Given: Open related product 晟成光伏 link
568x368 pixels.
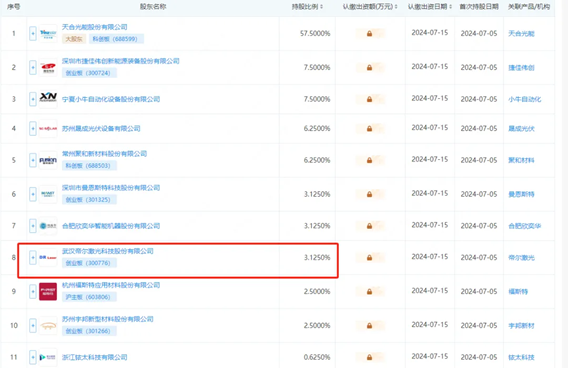Looking at the screenshot, I should pos(521,129).
